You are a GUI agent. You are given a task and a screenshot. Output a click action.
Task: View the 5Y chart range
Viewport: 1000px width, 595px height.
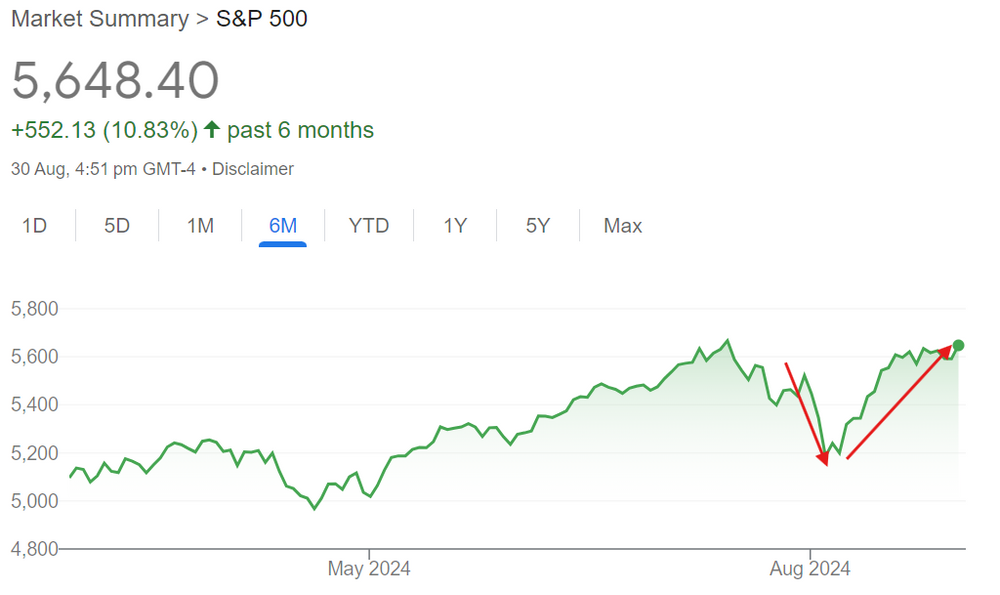(x=538, y=226)
